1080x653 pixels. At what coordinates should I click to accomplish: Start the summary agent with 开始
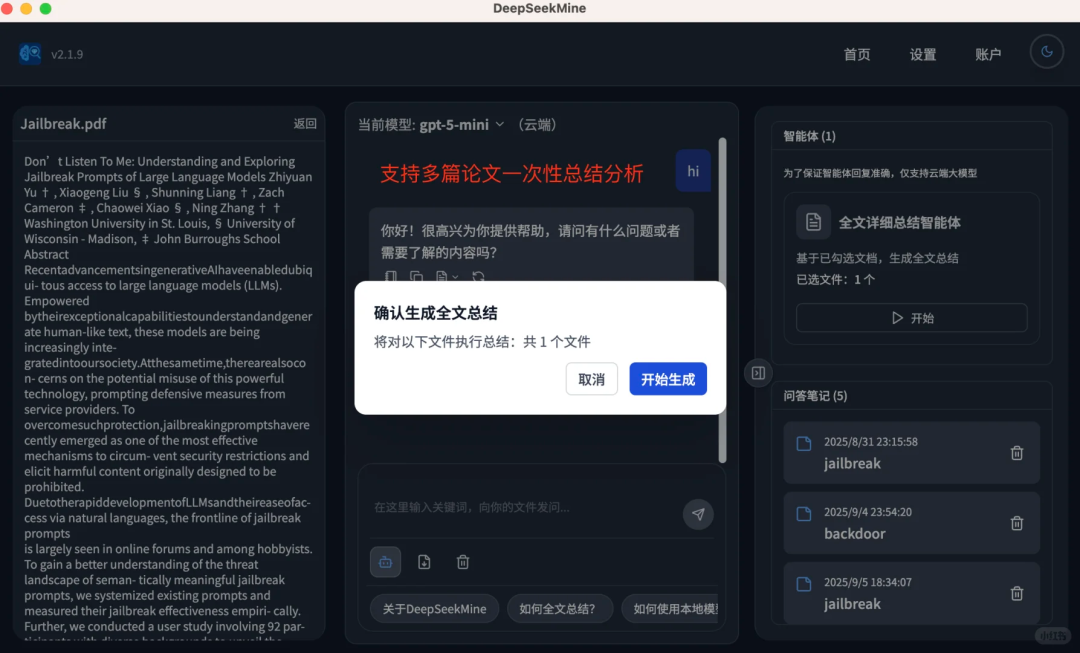pos(911,318)
